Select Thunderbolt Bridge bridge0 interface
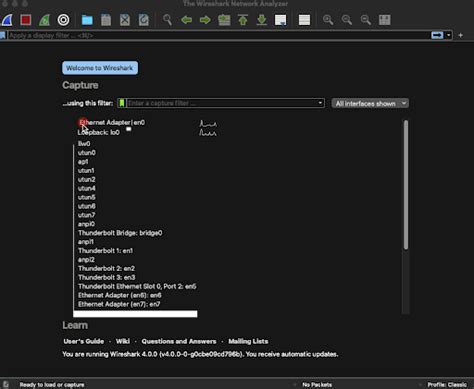The image size is (474, 389). 120,233
